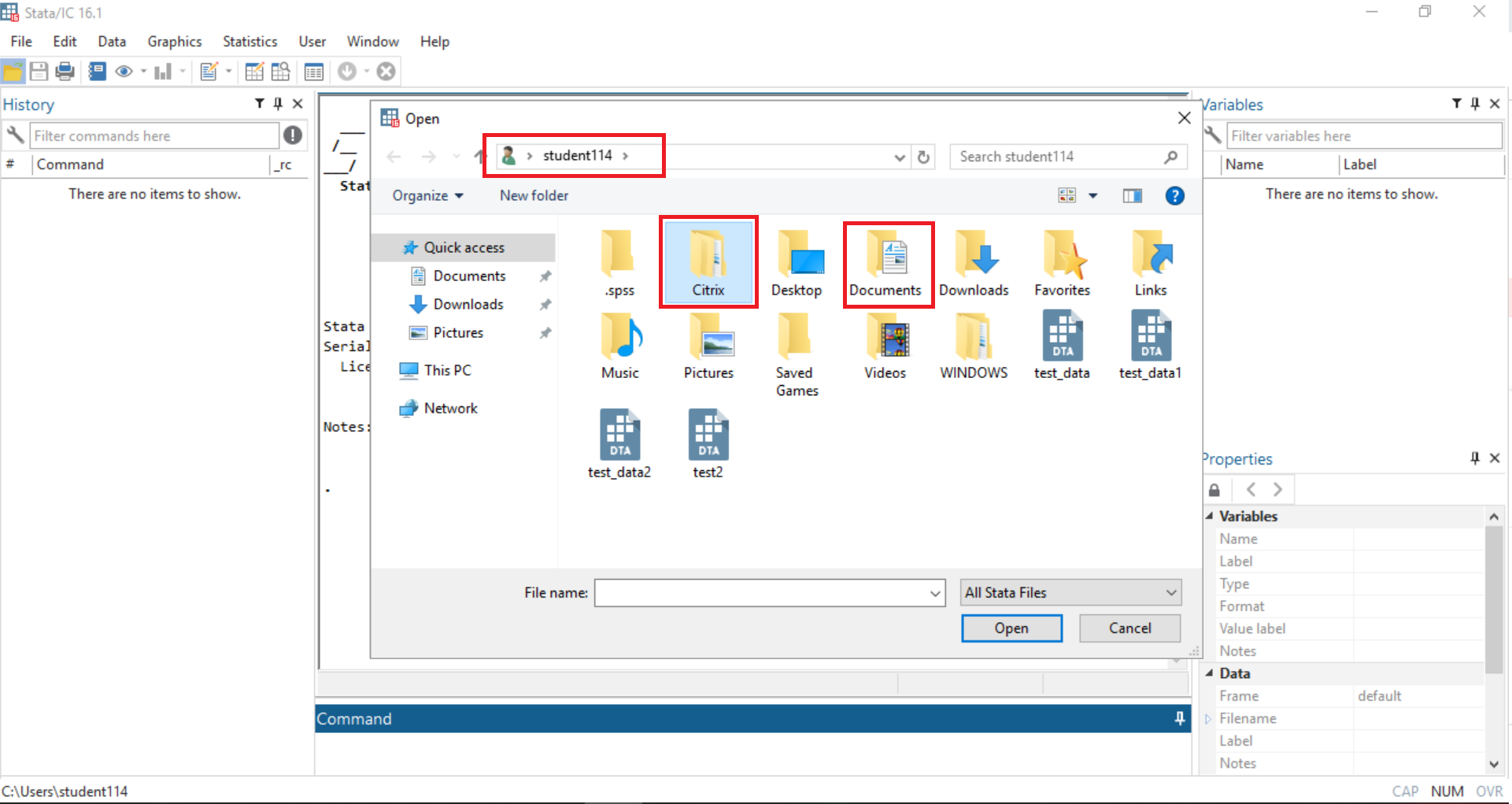Viewport: 1512px width, 804px height.
Task: Click the Viewer eye icon
Action: click(x=124, y=72)
